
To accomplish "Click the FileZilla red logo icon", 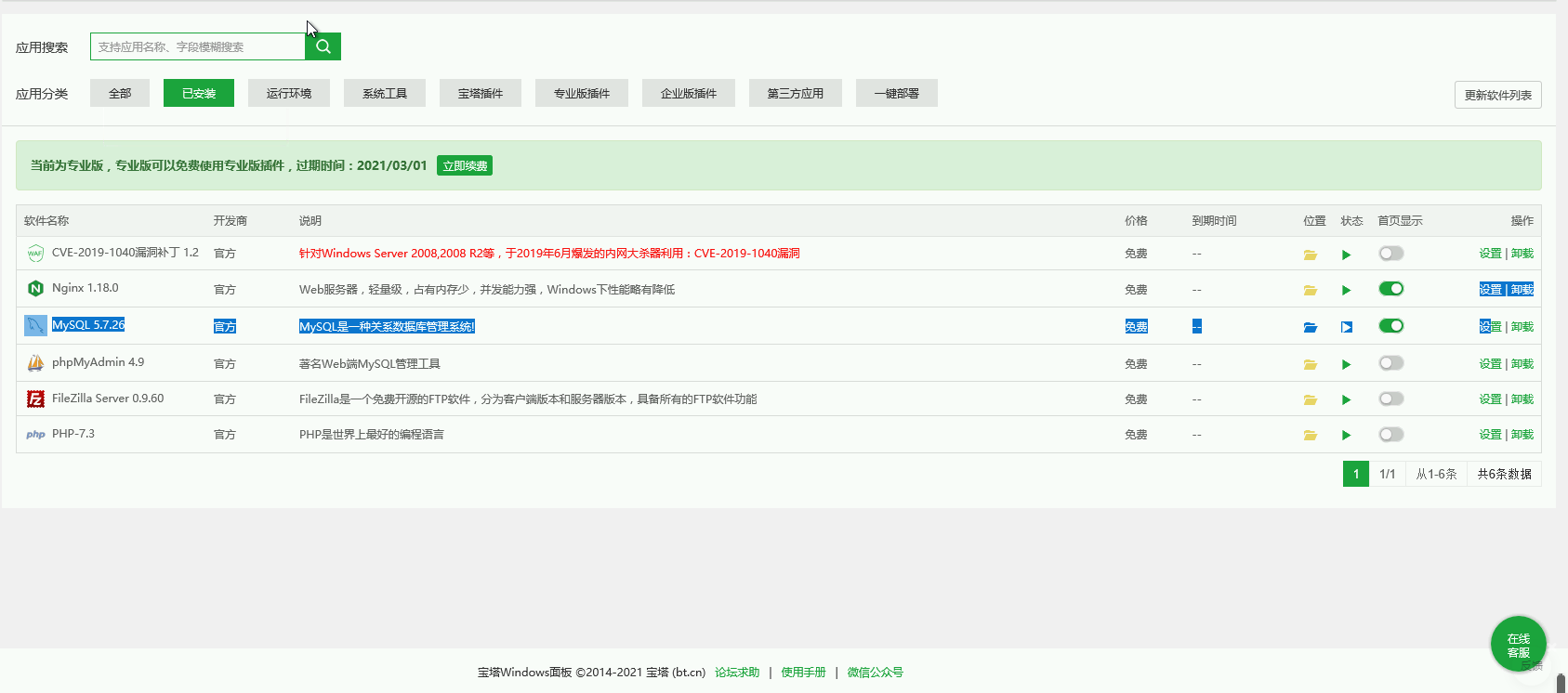I will (35, 399).
